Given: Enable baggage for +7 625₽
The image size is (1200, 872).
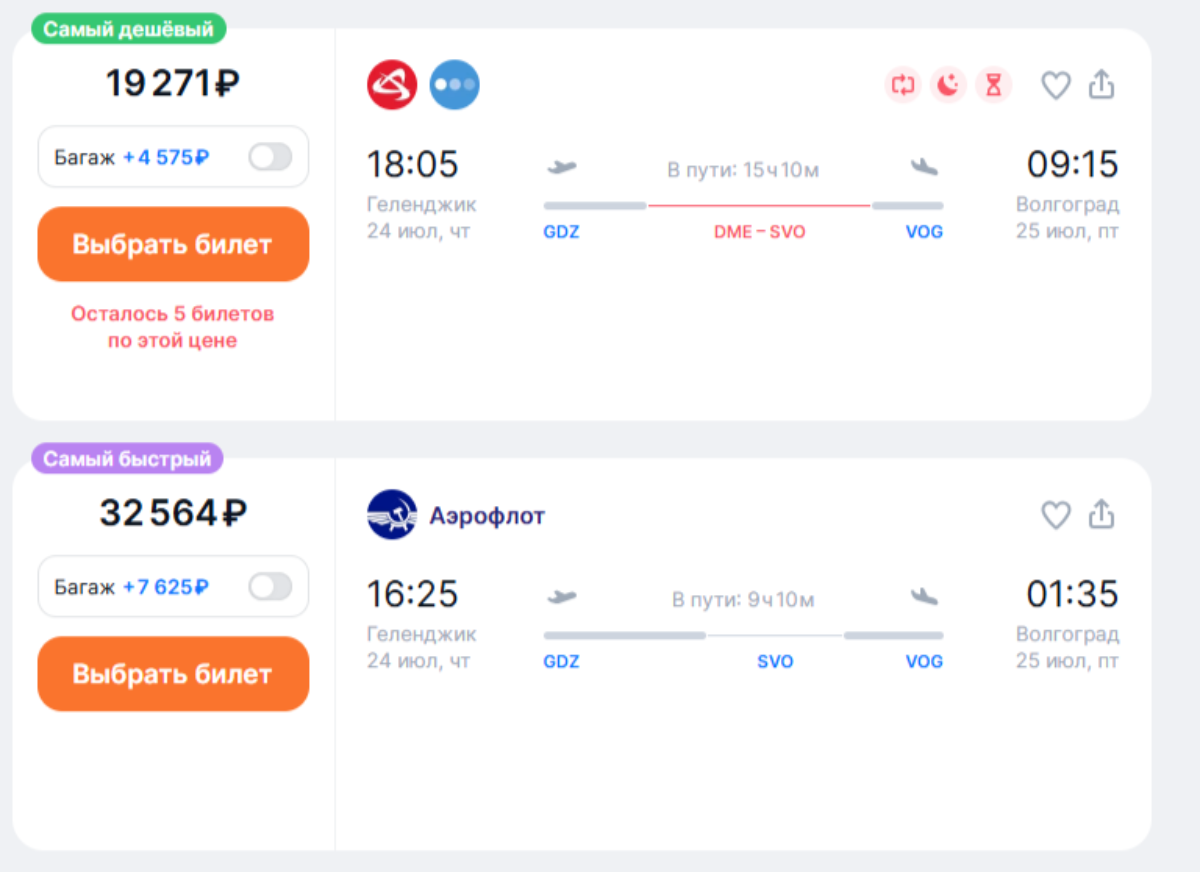Looking at the screenshot, I should pyautogui.click(x=270, y=587).
